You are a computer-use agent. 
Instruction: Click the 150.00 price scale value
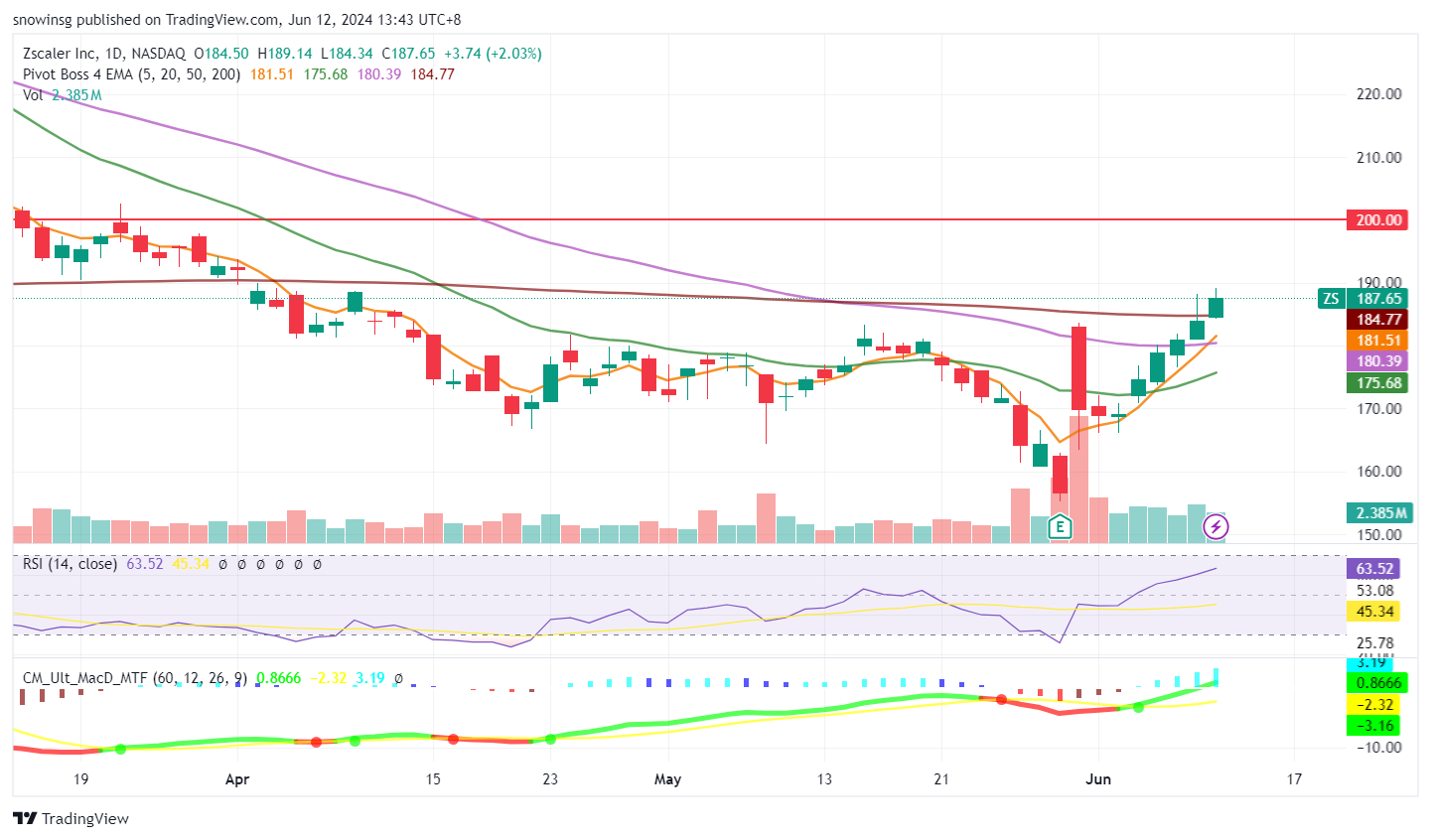(1379, 534)
